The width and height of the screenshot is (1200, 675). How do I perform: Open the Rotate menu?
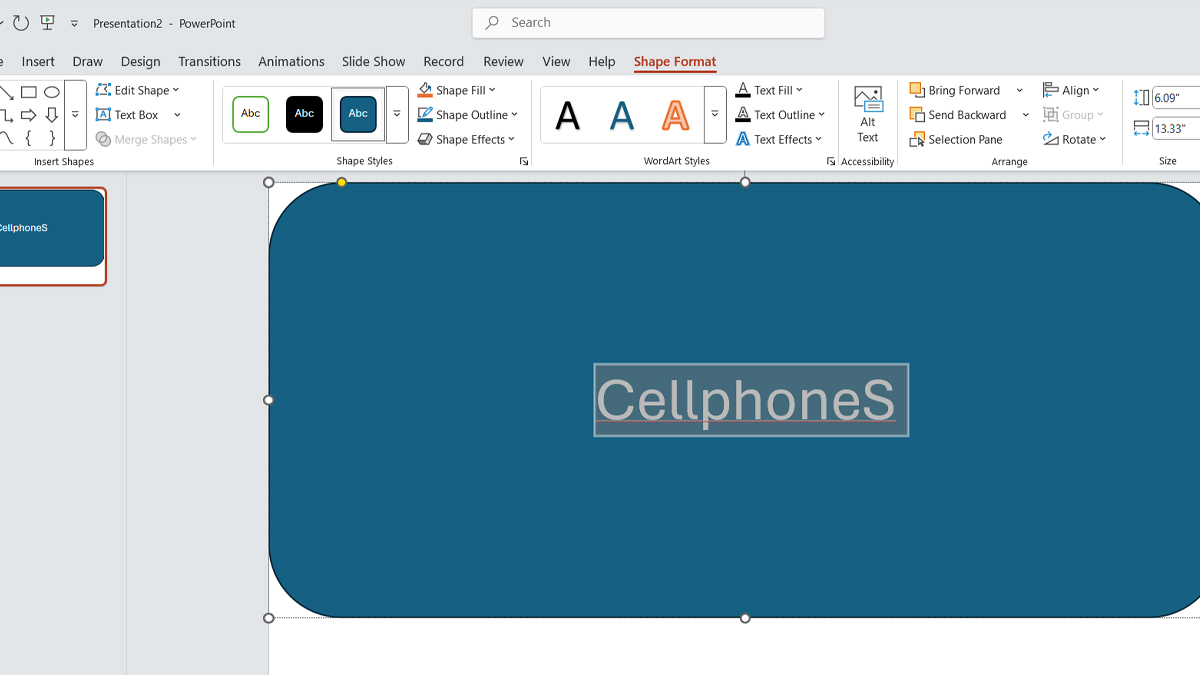1075,139
